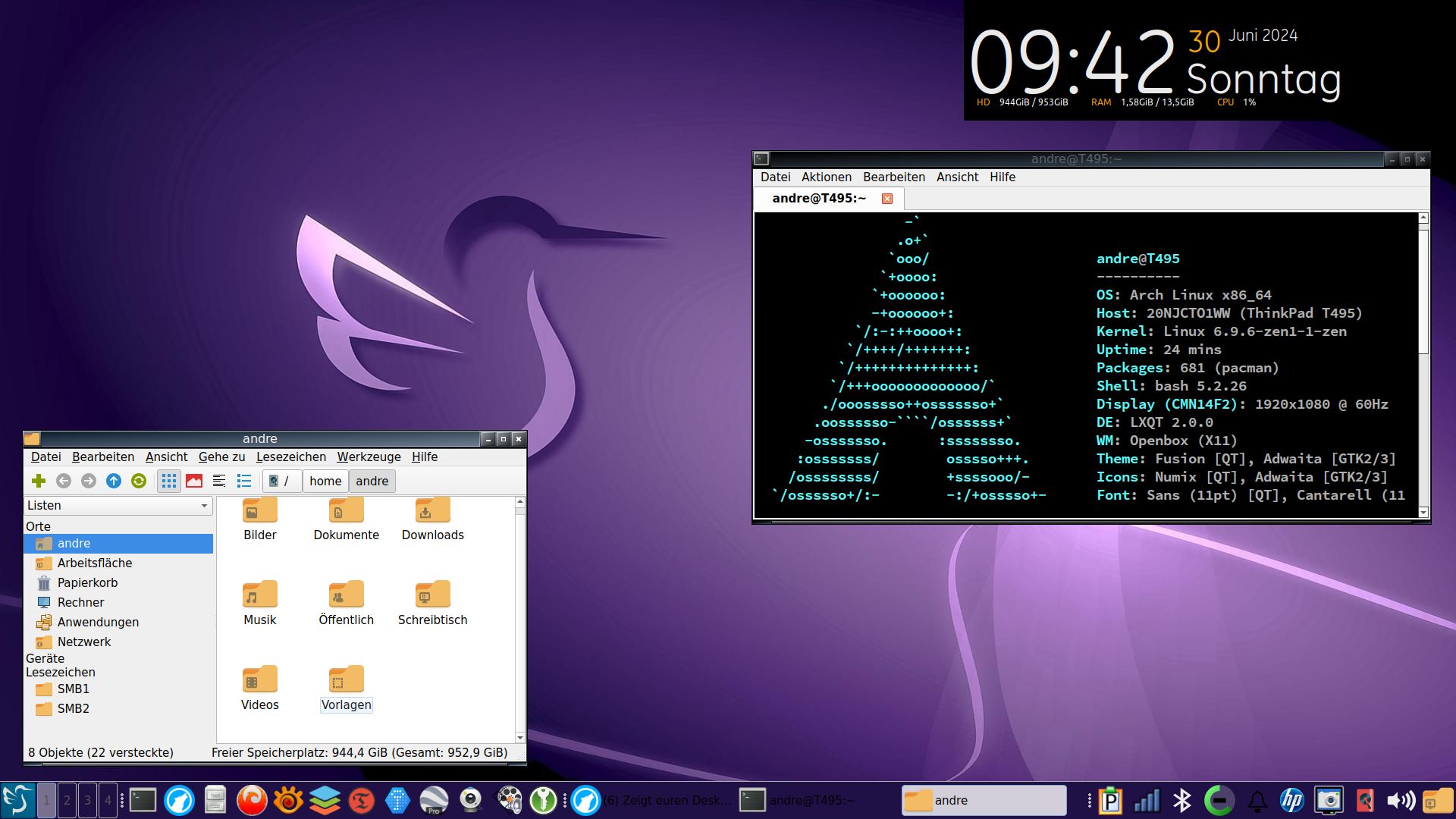Open the Bluetooth tray icon

coord(1182,800)
